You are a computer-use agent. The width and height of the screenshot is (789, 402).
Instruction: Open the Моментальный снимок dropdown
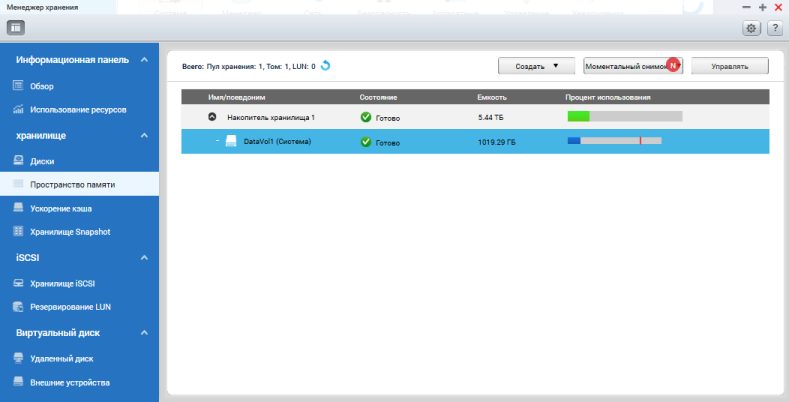[633, 66]
